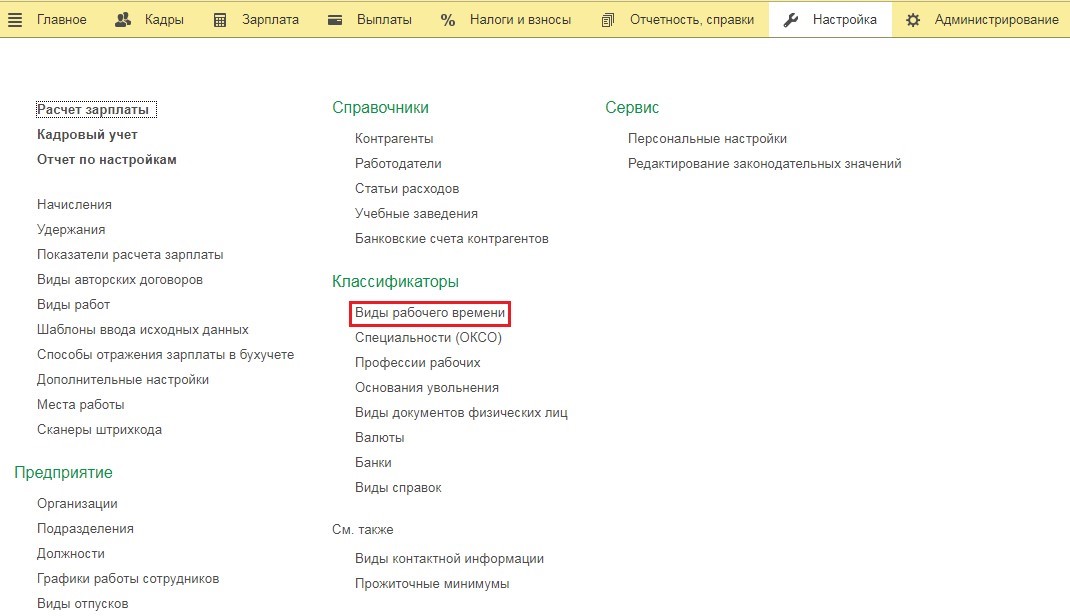Image resolution: width=1070 pixels, height=616 pixels.
Task: Open the hamburger main menu icon
Action: [x=14, y=18]
